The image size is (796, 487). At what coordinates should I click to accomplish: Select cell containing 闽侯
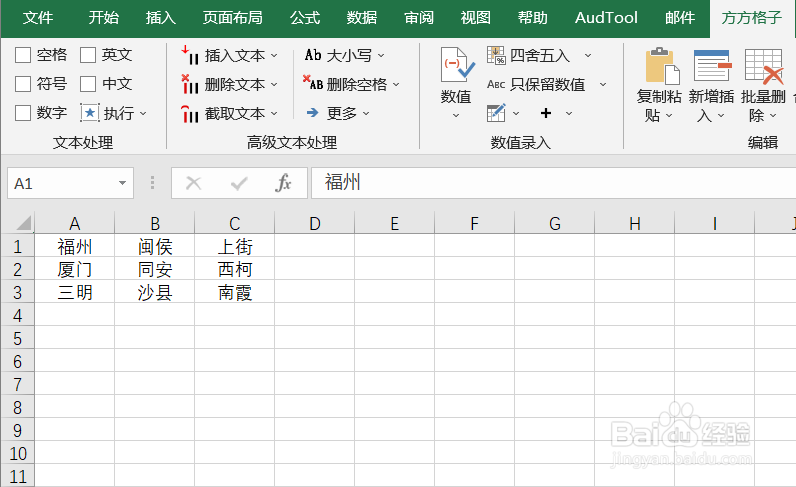(x=155, y=246)
